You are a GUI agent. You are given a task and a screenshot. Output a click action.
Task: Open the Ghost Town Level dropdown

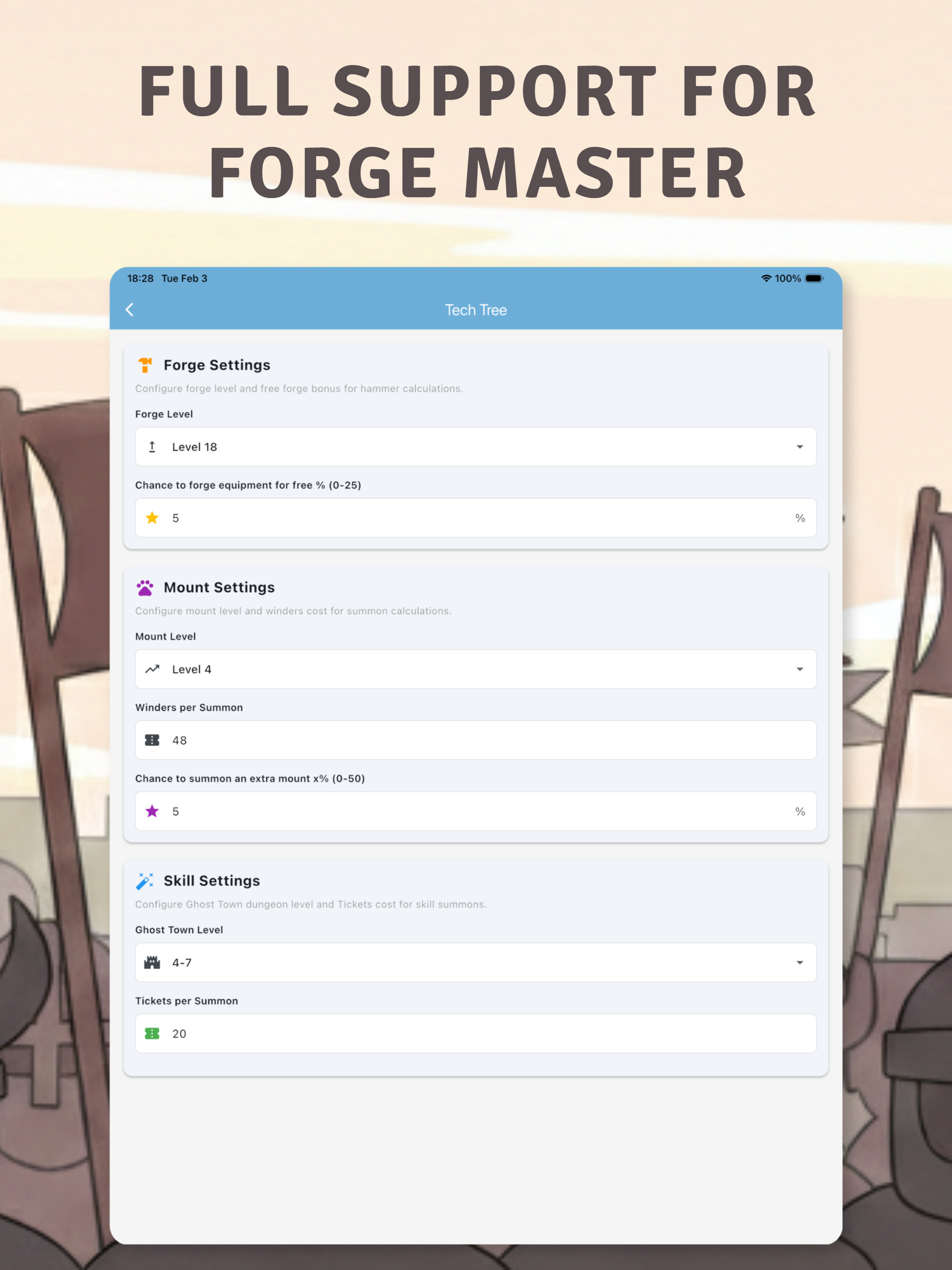(476, 962)
